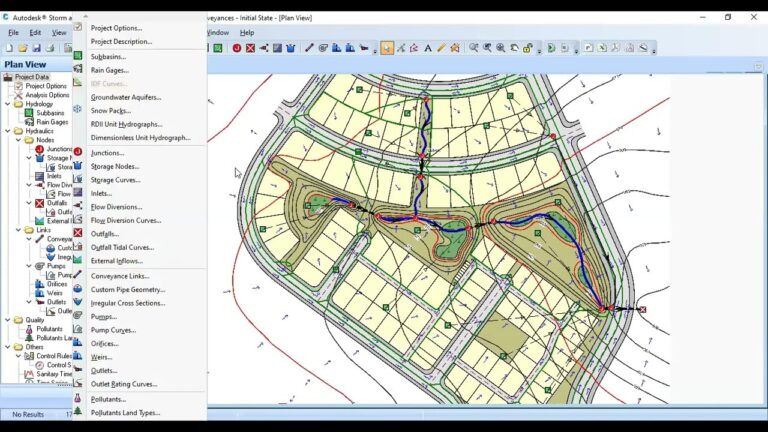This screenshot has height=432, width=768.
Task: Choose Outlet Rating Curves... menu entry
Action: tap(124, 384)
